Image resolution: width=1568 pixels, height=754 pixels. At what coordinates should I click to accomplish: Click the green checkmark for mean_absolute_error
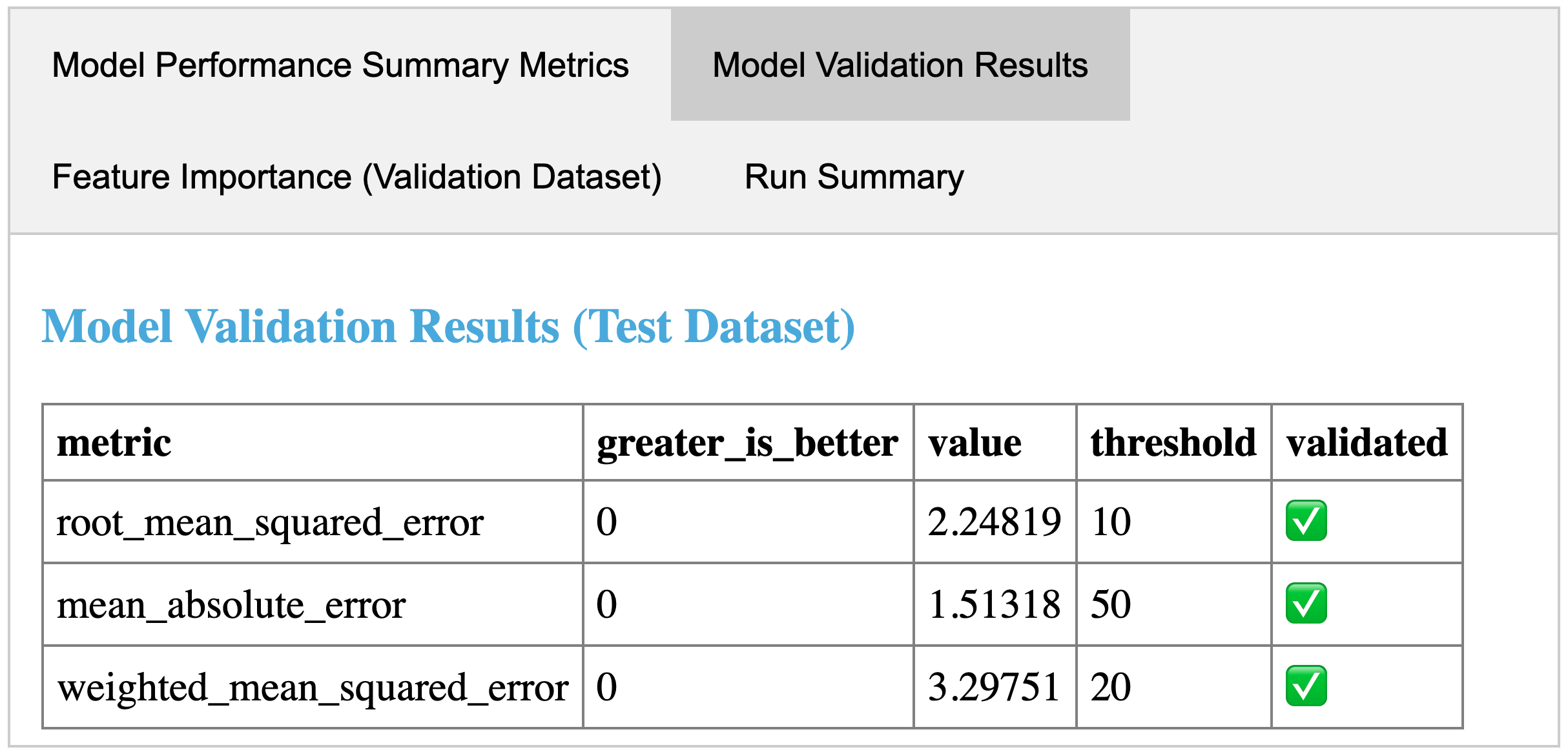(x=1306, y=604)
